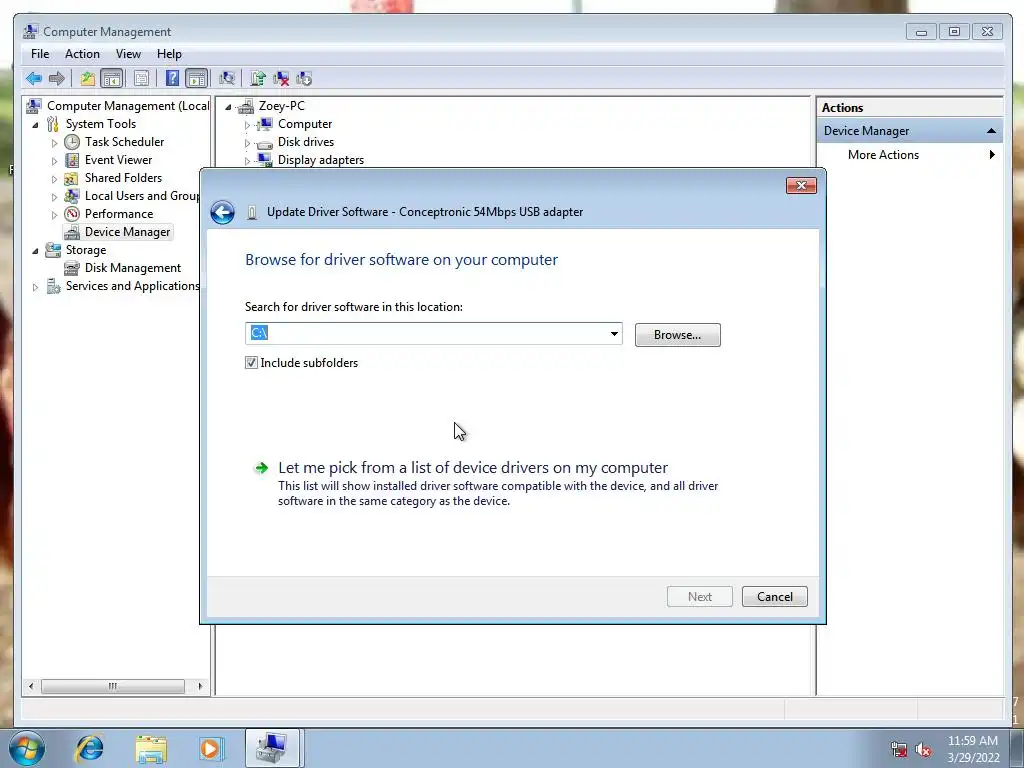Open the Help menu
The height and width of the screenshot is (768, 1024).
click(169, 54)
